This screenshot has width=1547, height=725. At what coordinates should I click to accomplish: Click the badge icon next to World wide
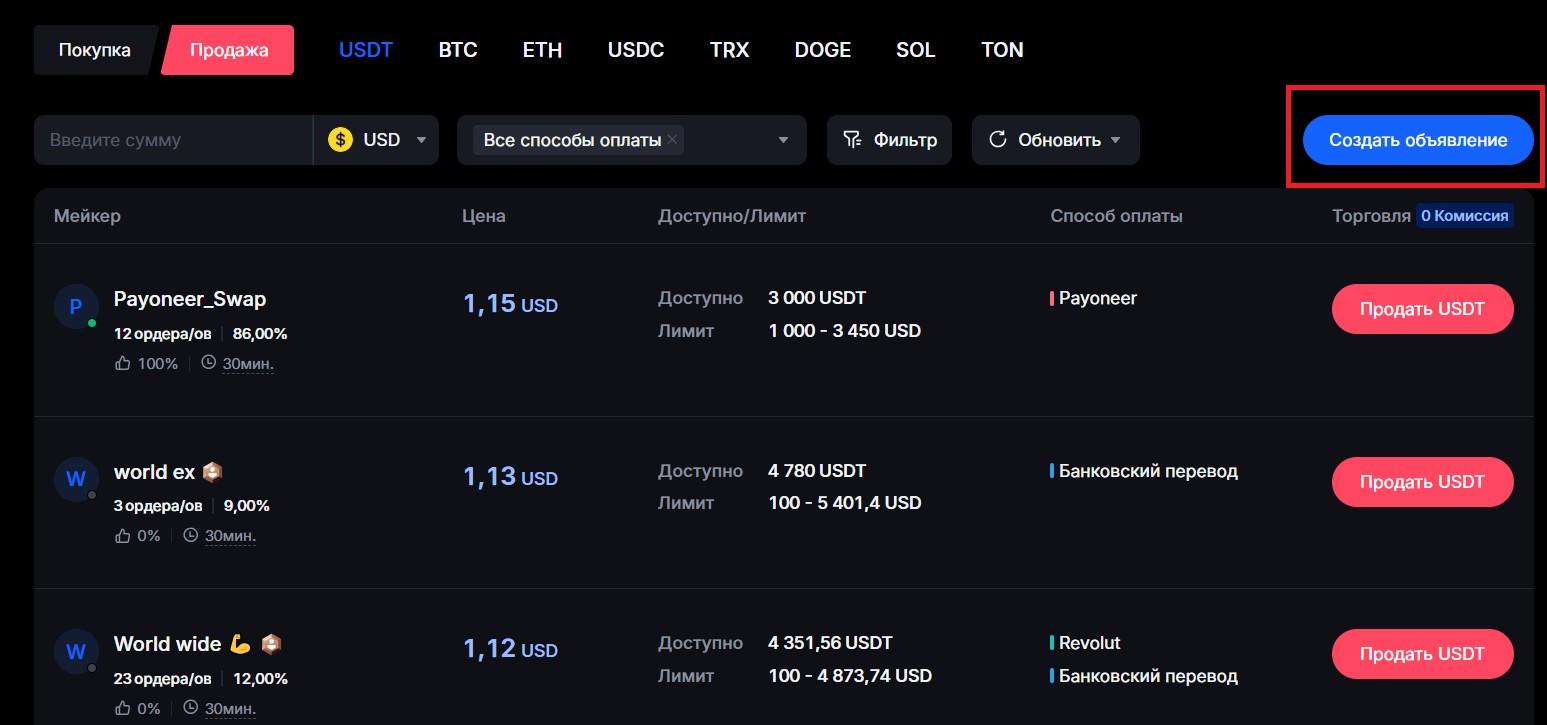(x=271, y=644)
